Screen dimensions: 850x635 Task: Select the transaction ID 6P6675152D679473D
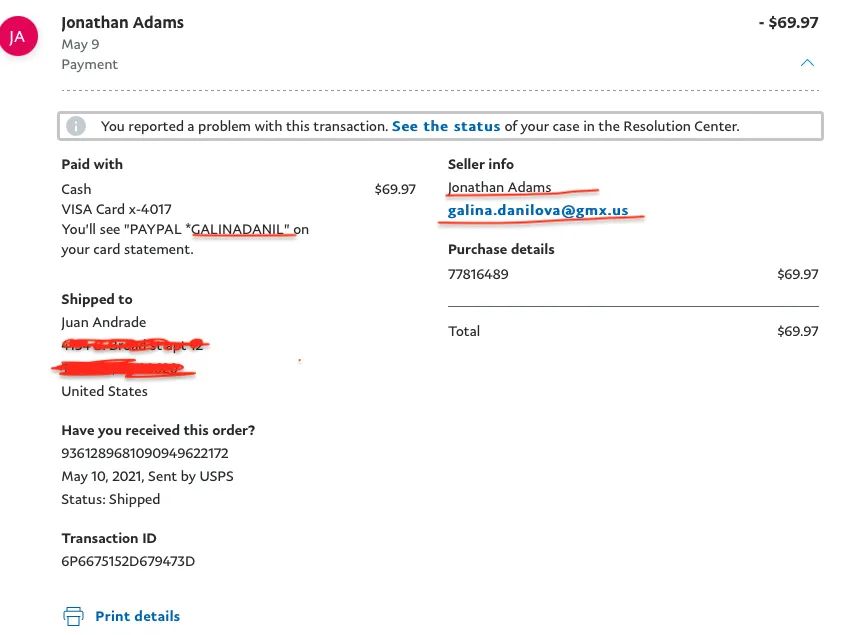[128, 561]
